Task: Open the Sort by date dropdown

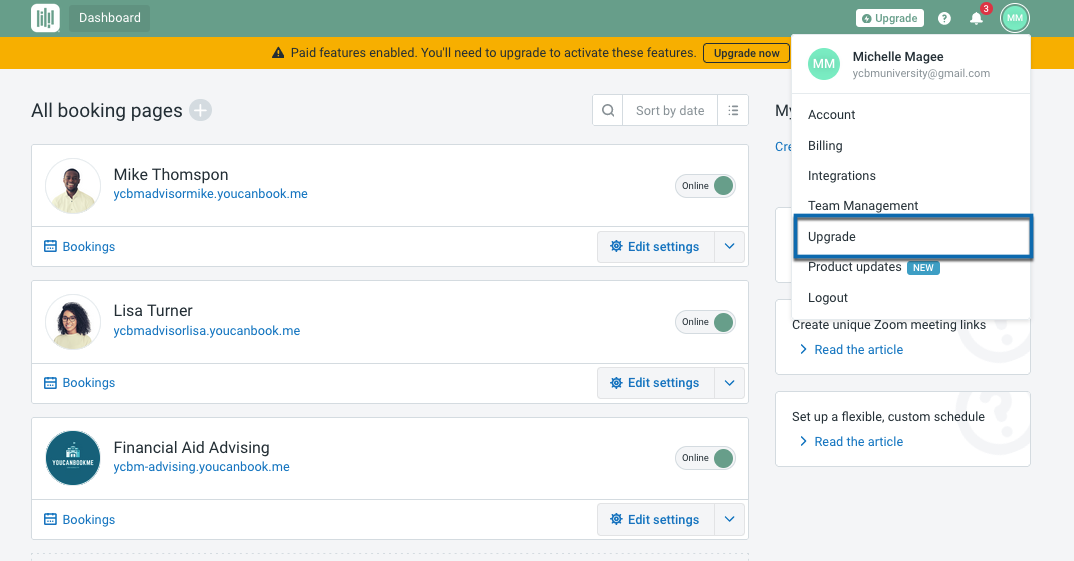Action: coord(670,111)
